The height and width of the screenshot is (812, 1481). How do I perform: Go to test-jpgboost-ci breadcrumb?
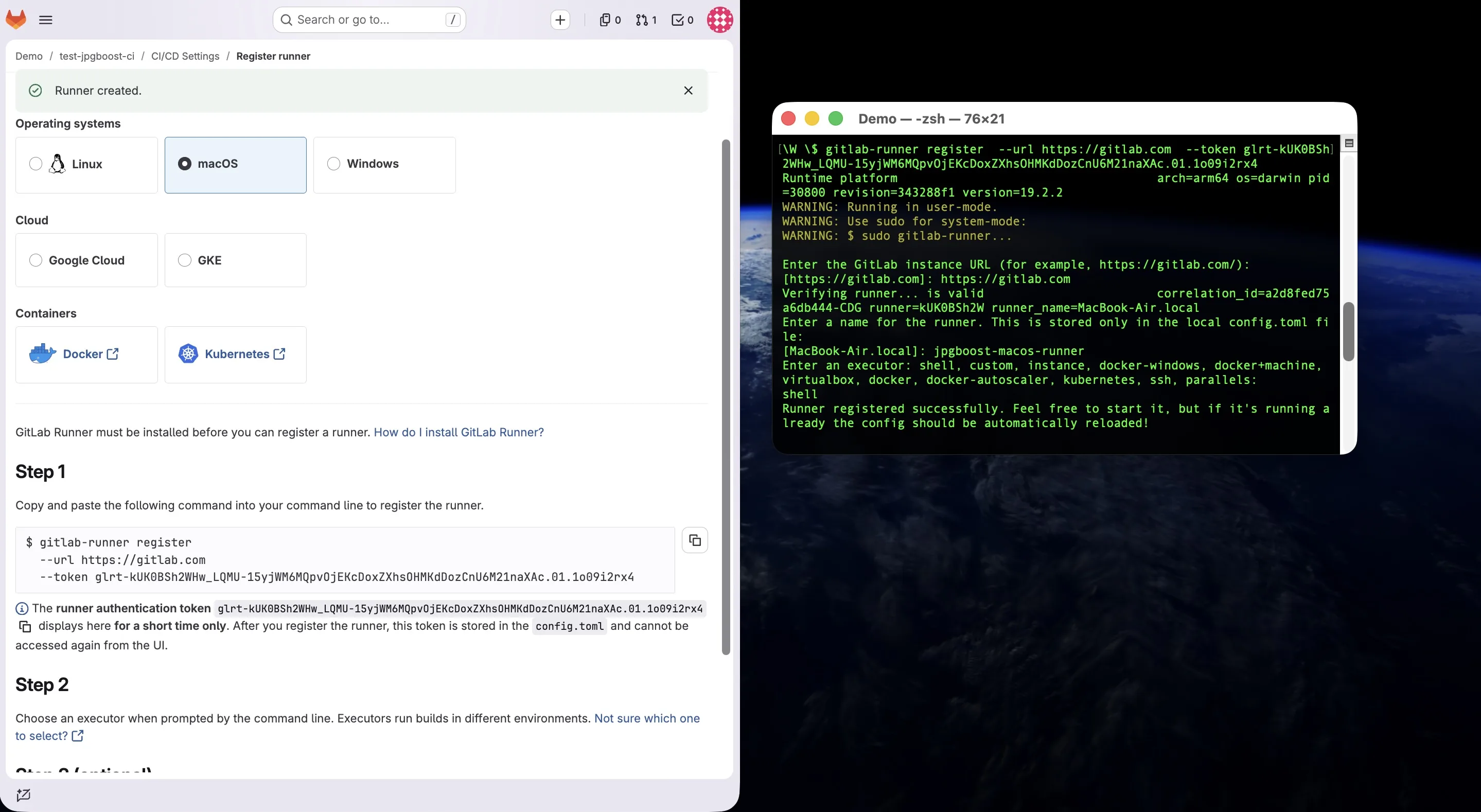pyautogui.click(x=97, y=56)
